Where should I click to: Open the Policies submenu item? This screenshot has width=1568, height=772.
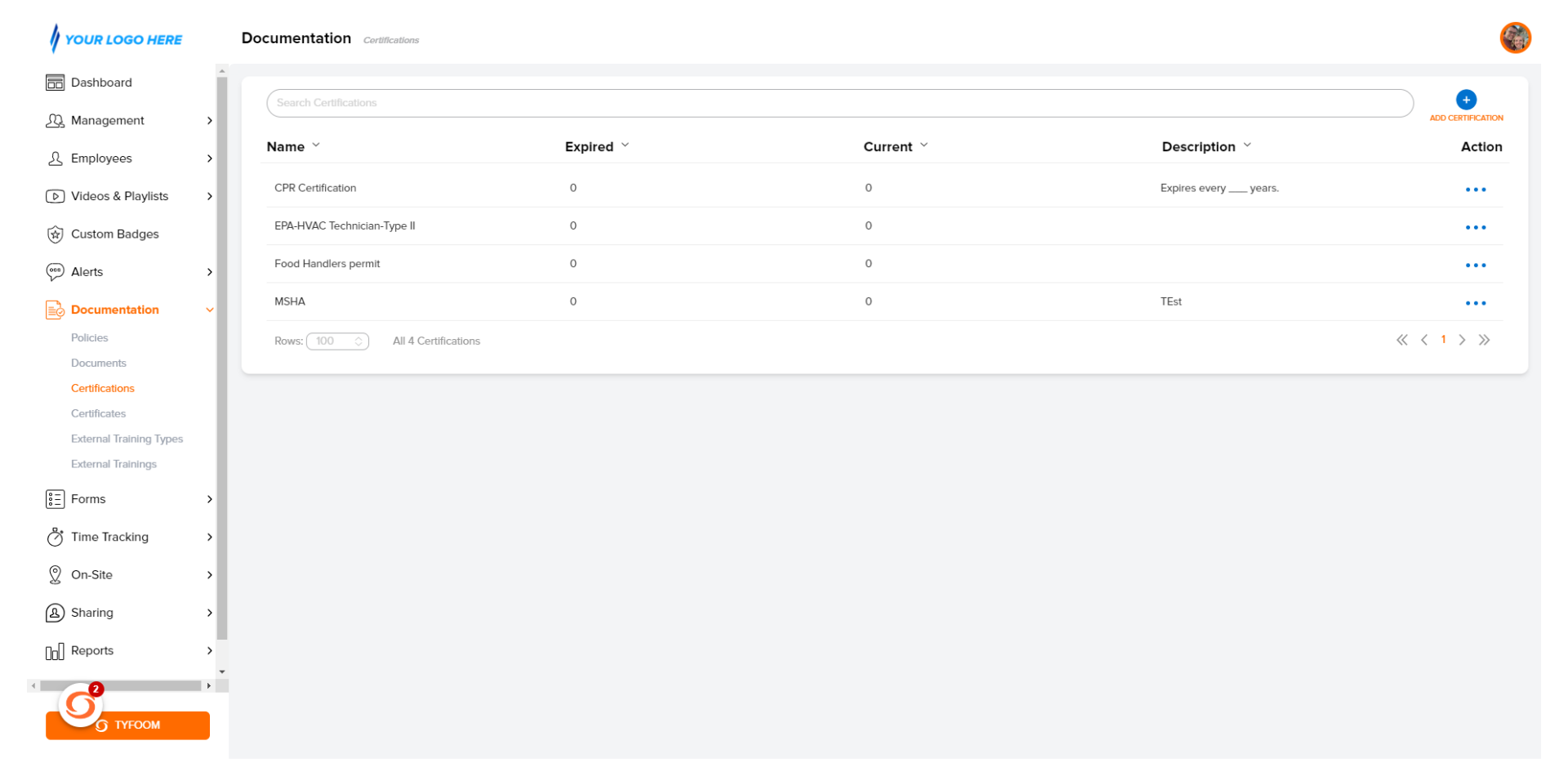(89, 337)
